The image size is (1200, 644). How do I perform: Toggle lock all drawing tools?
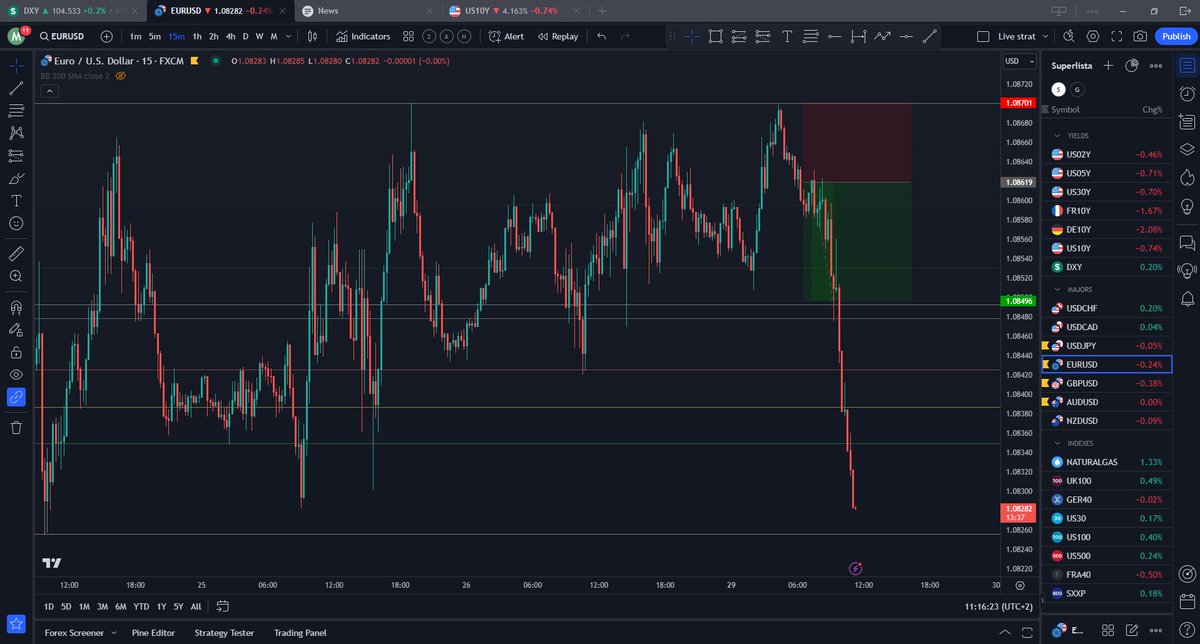16,352
